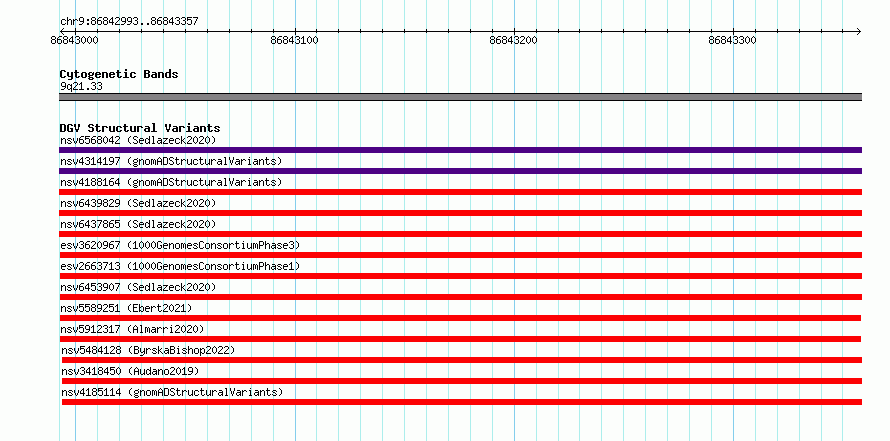Open the DGV Structural Variants track title
This screenshot has height=441, width=890.
point(140,128)
